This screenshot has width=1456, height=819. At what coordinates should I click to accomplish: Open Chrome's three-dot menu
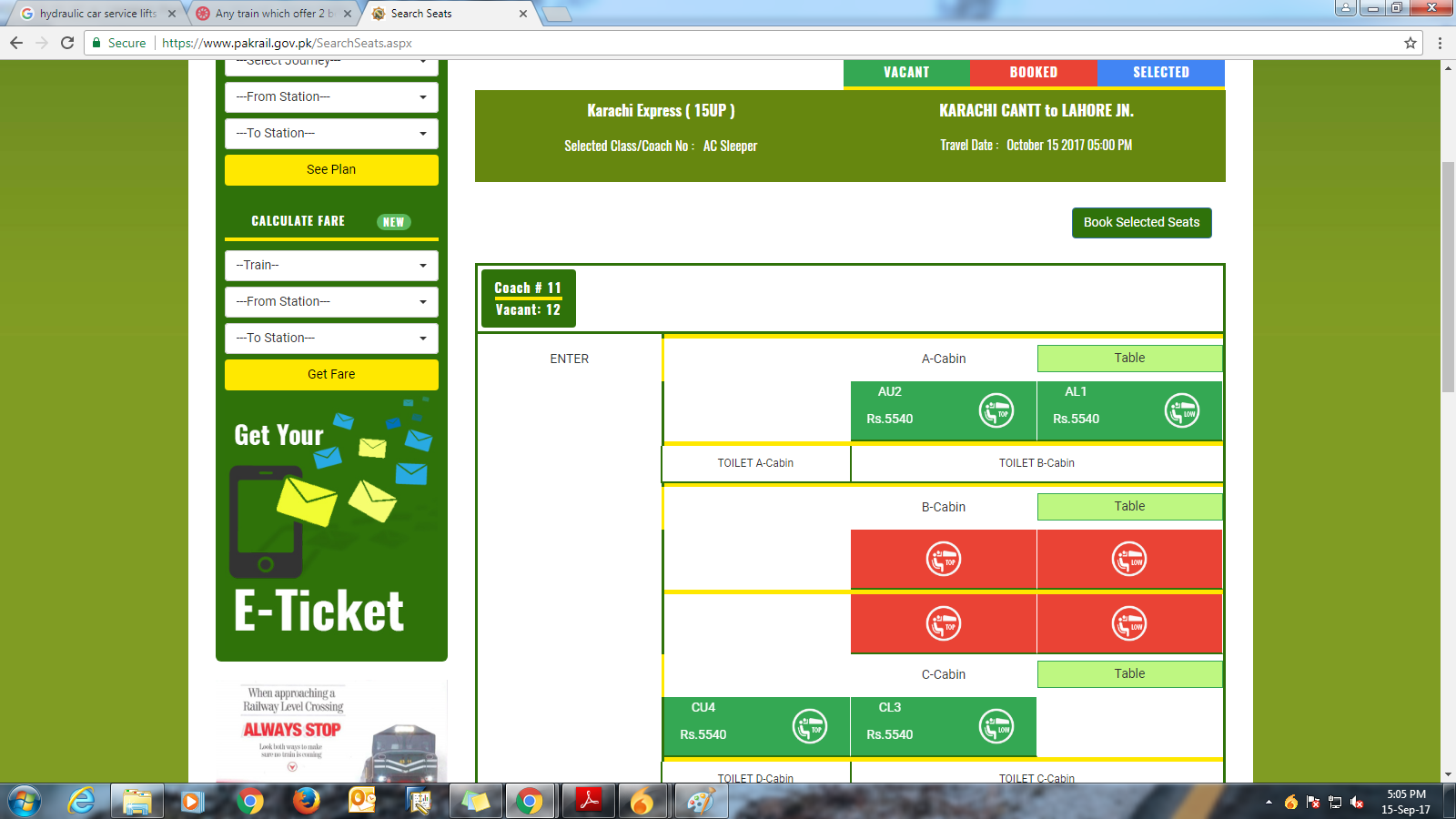pyautogui.click(x=1440, y=43)
